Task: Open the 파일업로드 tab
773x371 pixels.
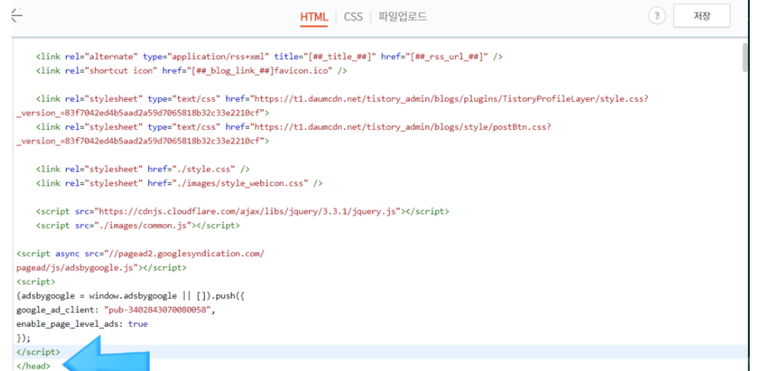Action: point(402,17)
